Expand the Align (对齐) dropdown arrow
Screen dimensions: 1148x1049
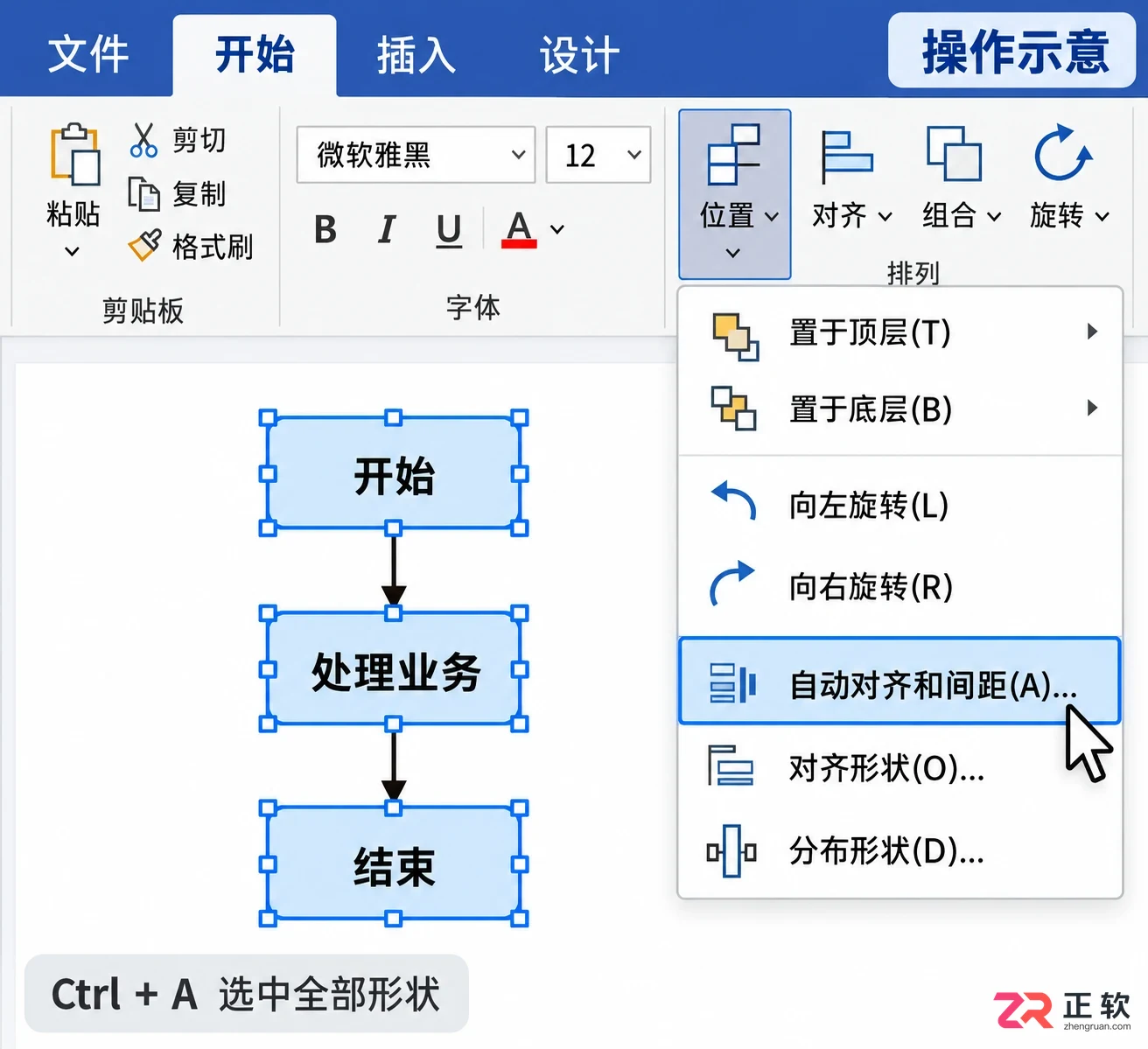[885, 216]
